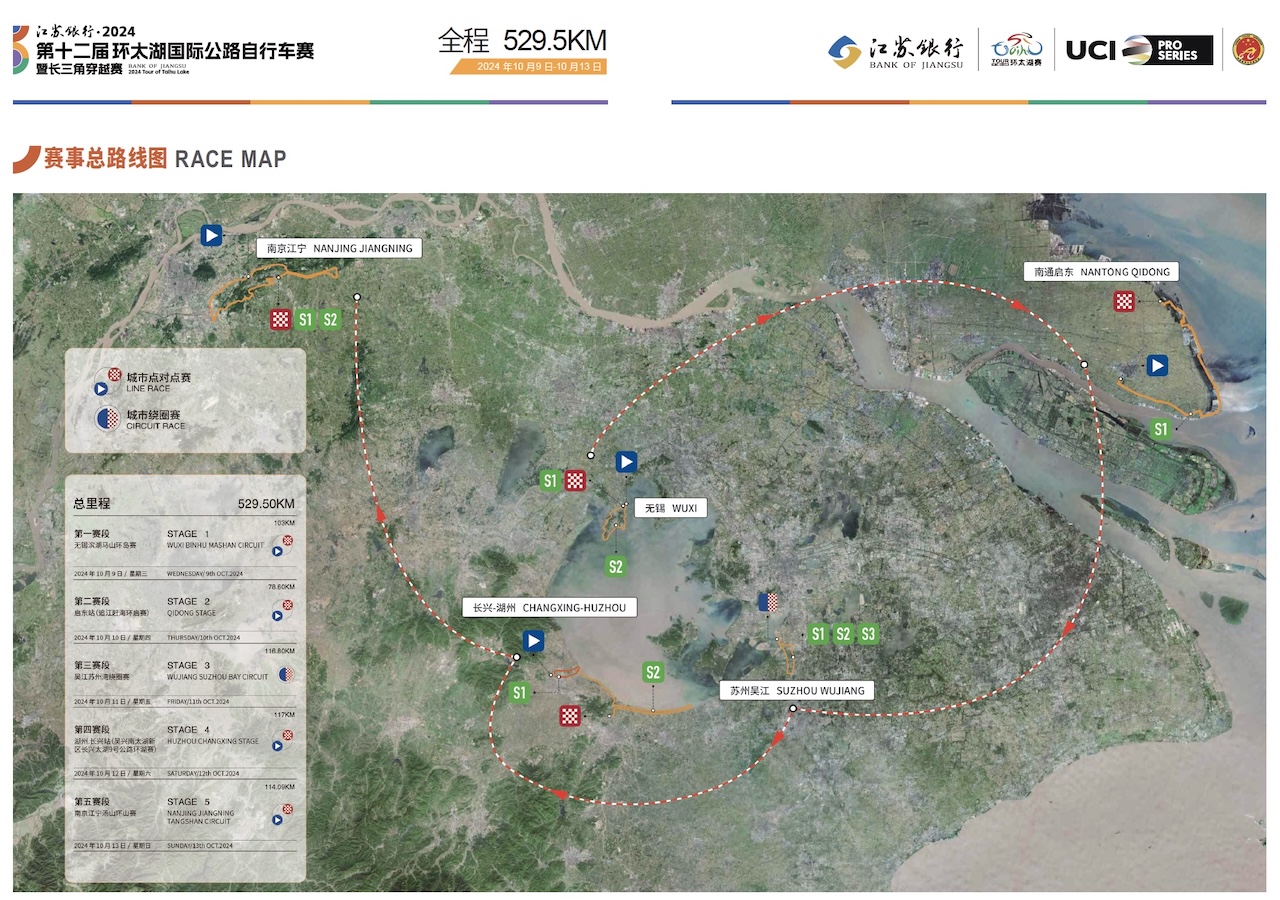Click the NANJING JIANGNING map label
Image resolution: width=1280 pixels, height=900 pixels.
coord(340,248)
